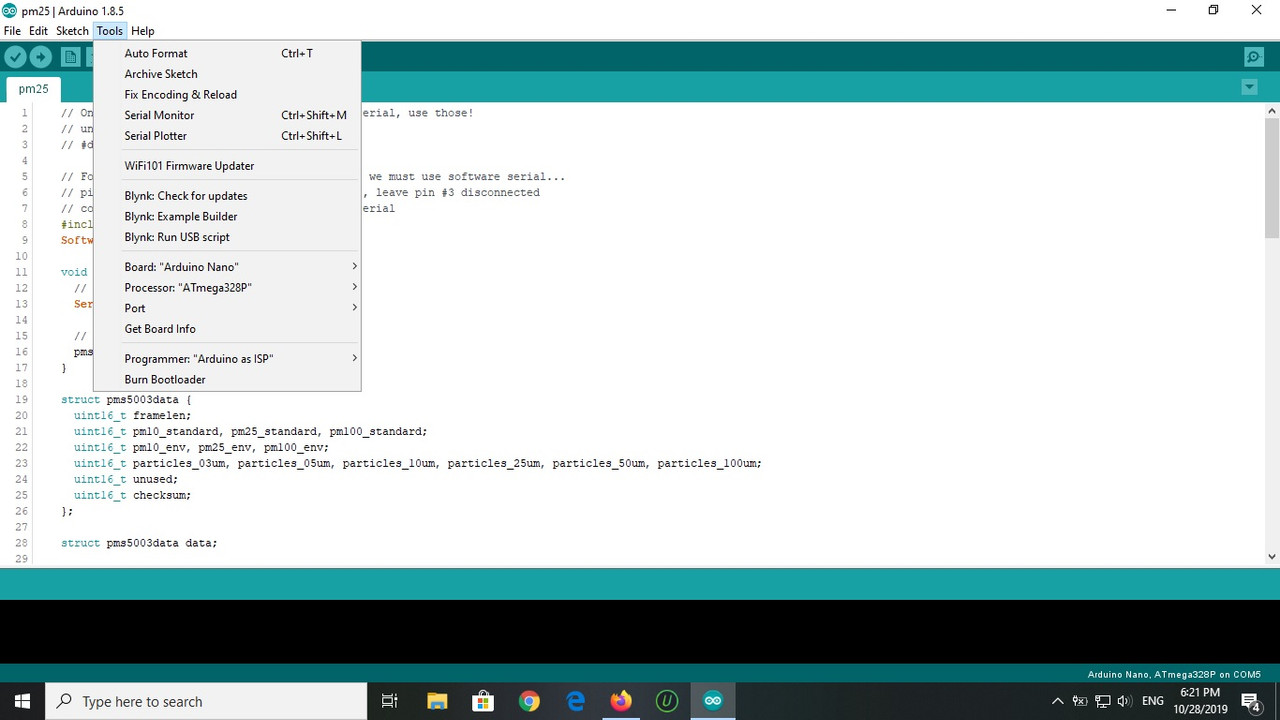
Task: Open the Help menu
Action: pyautogui.click(x=143, y=31)
